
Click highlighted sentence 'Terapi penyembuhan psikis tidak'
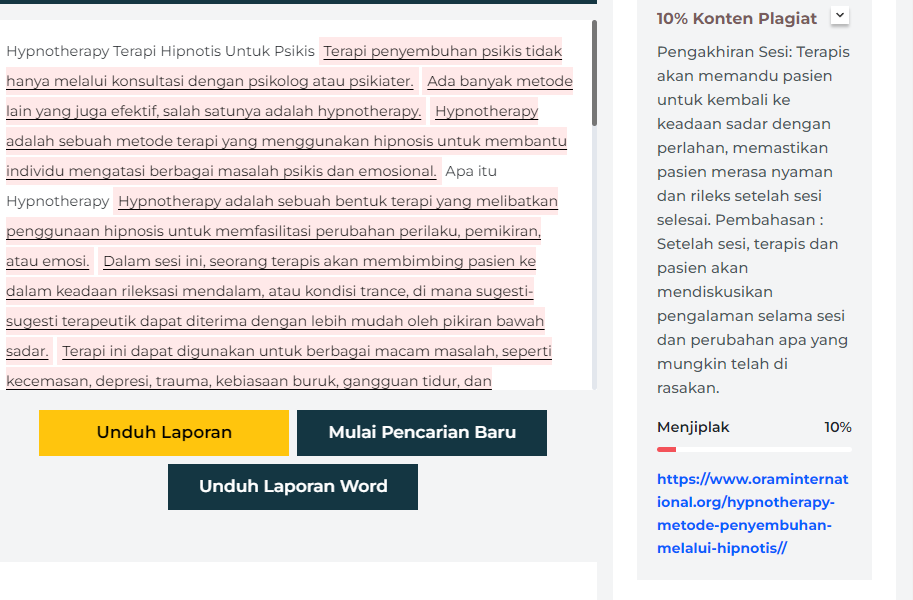[443, 51]
